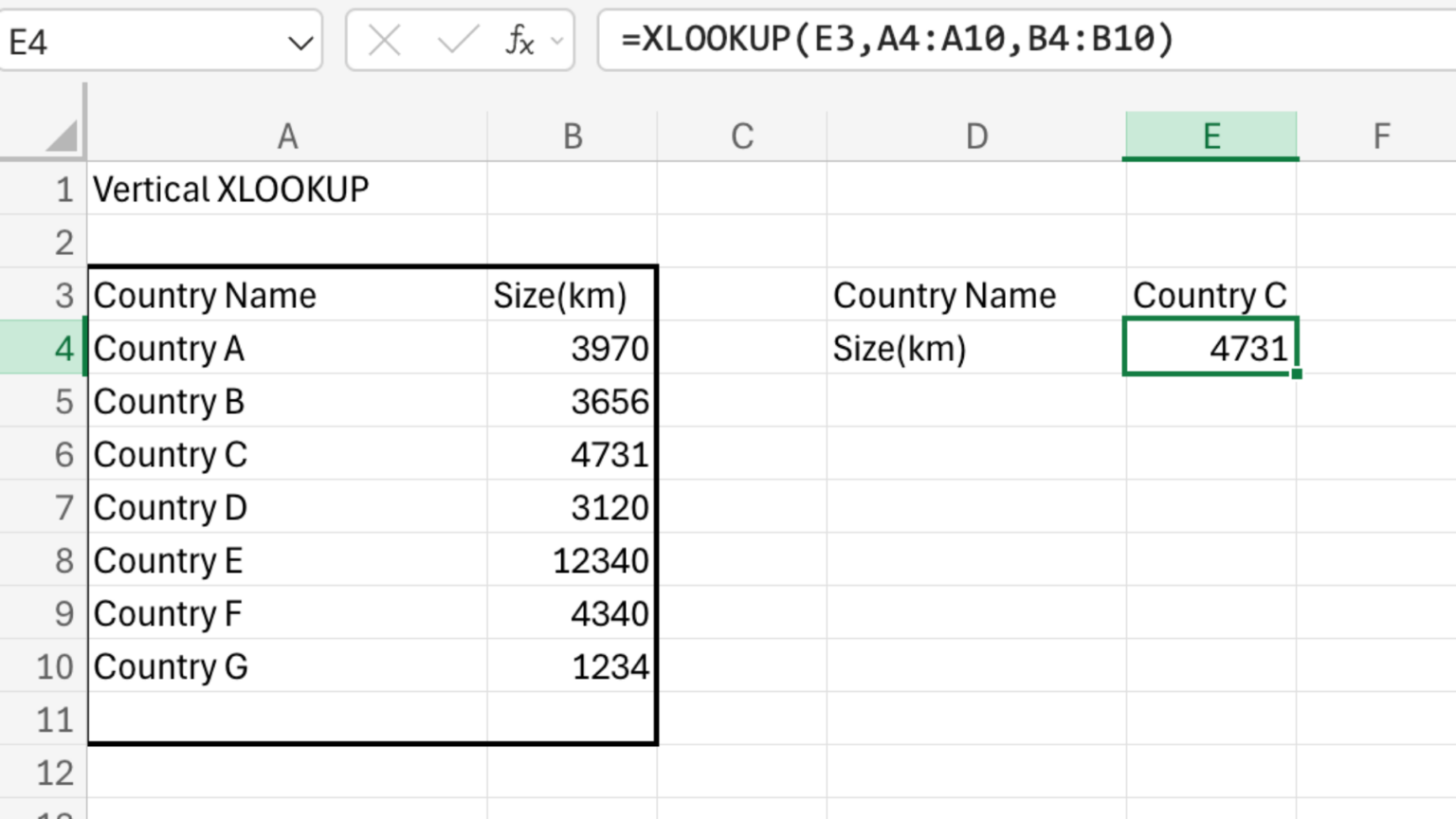
Task: Click the Cancel (X) icon in formula bar
Action: point(383,41)
